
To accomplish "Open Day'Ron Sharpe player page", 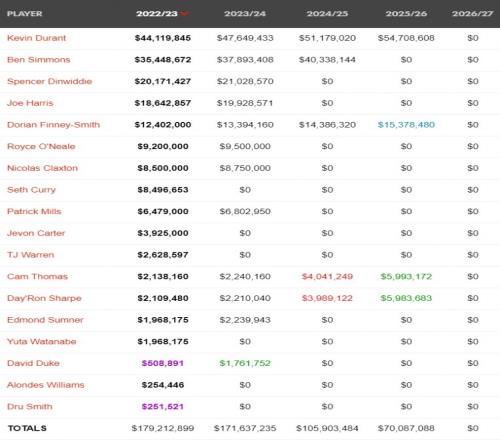I will 44,298.
